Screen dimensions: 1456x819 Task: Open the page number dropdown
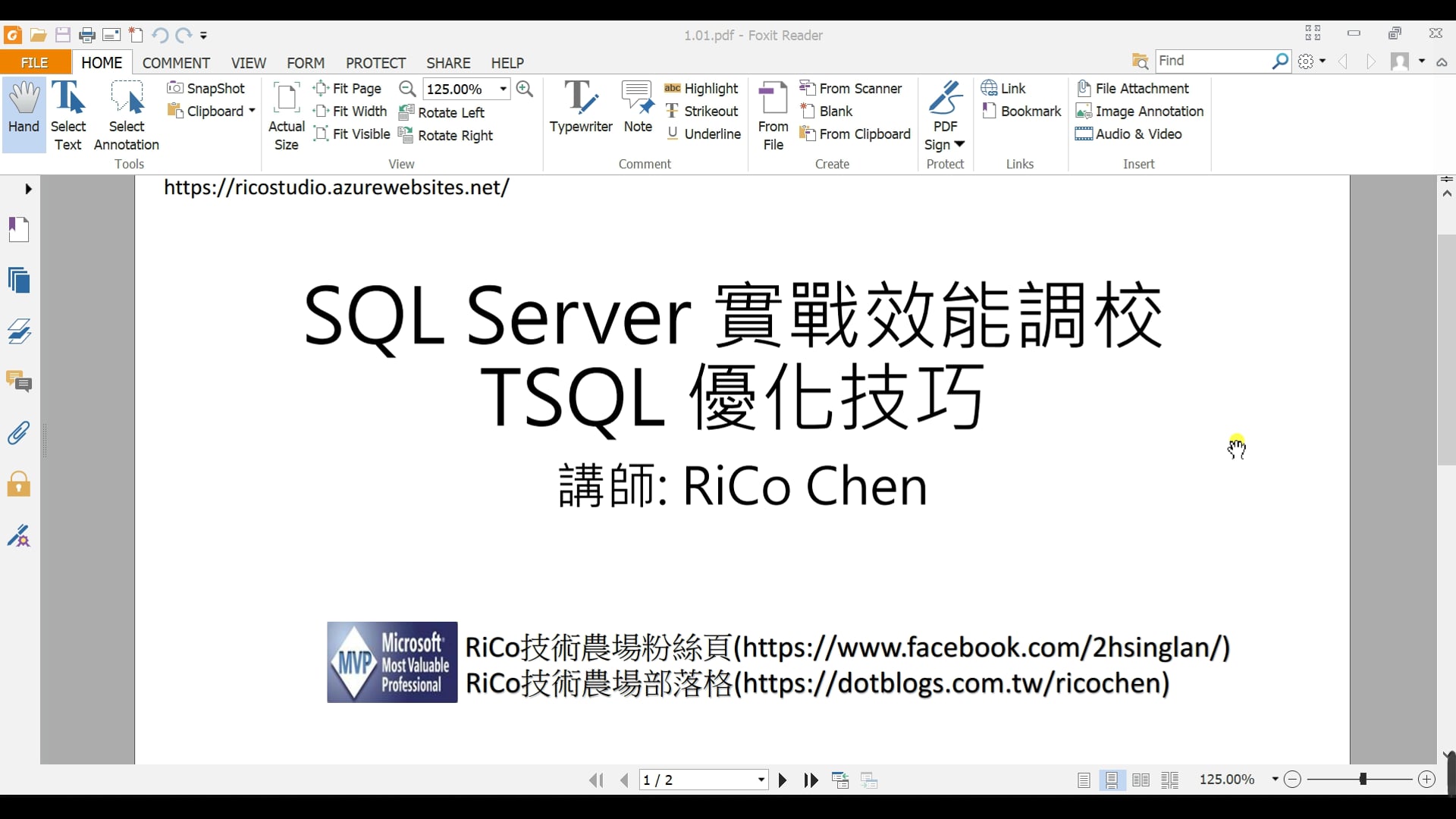click(x=761, y=780)
